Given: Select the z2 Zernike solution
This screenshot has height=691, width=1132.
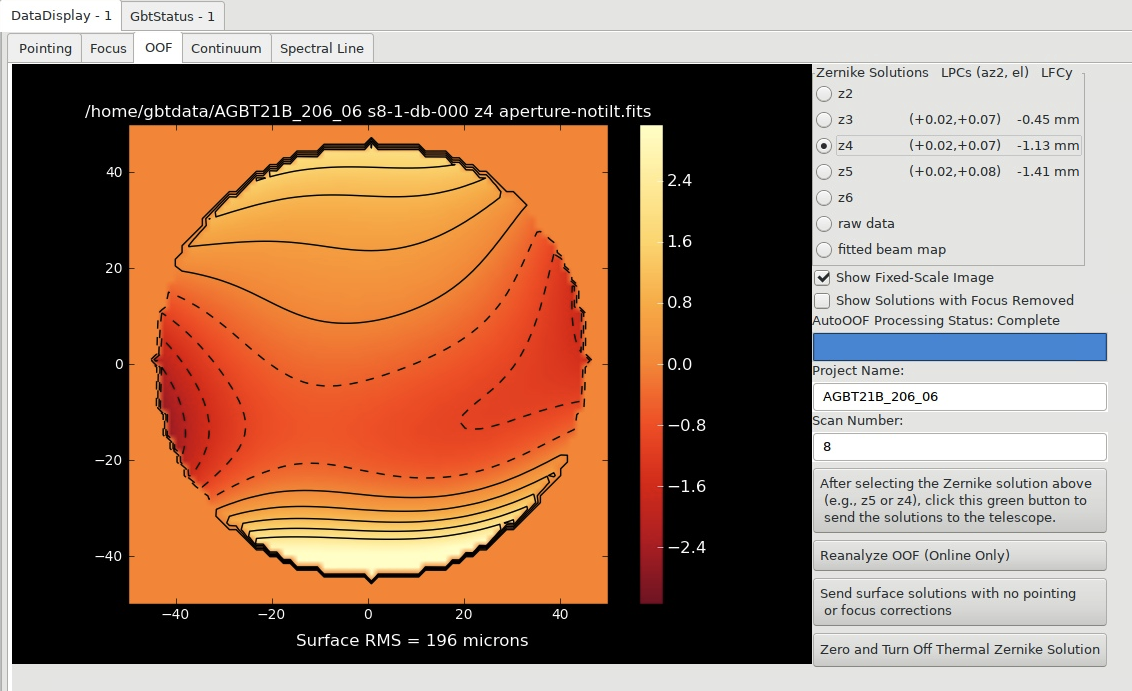Looking at the screenshot, I should point(824,94).
